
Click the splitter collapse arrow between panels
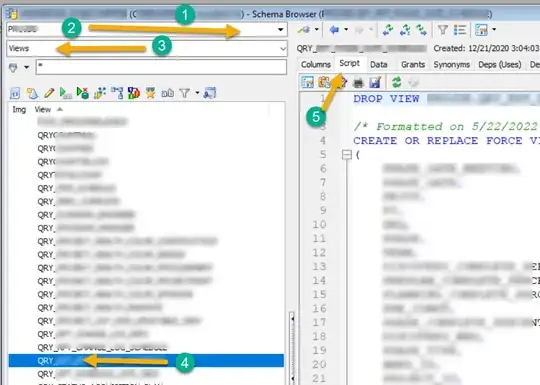pos(292,319)
